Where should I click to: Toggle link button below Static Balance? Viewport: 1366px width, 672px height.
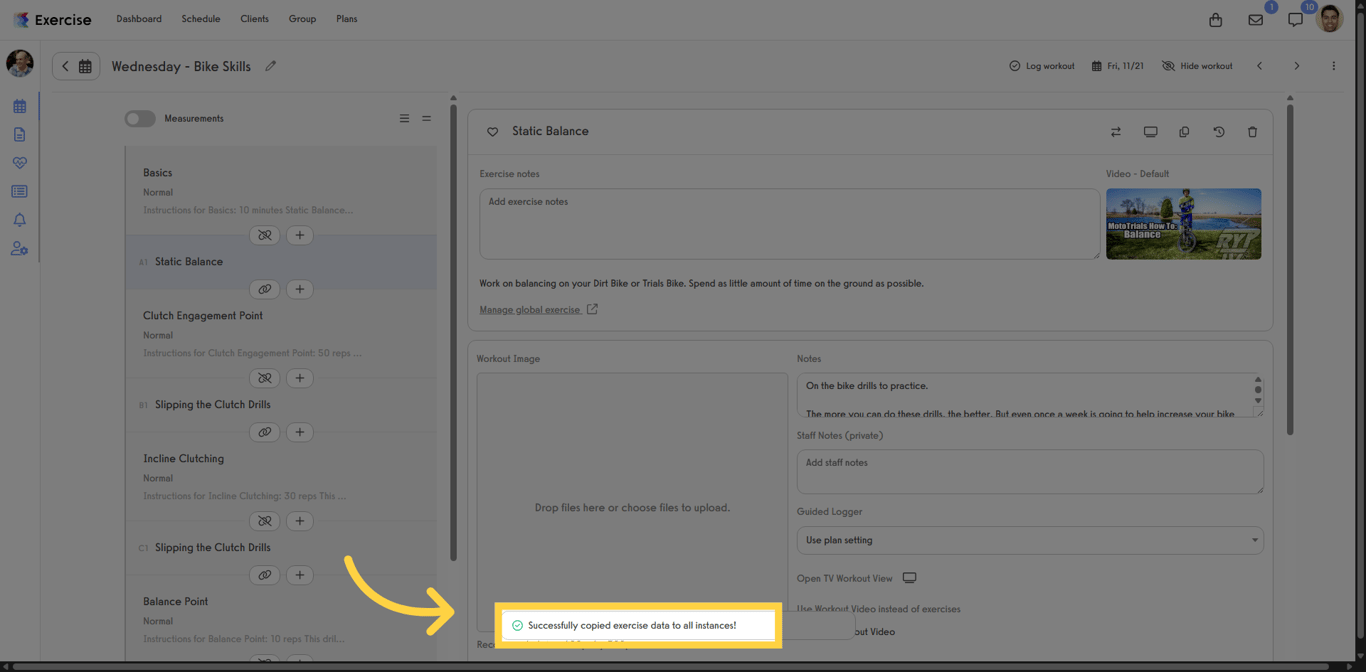point(264,289)
